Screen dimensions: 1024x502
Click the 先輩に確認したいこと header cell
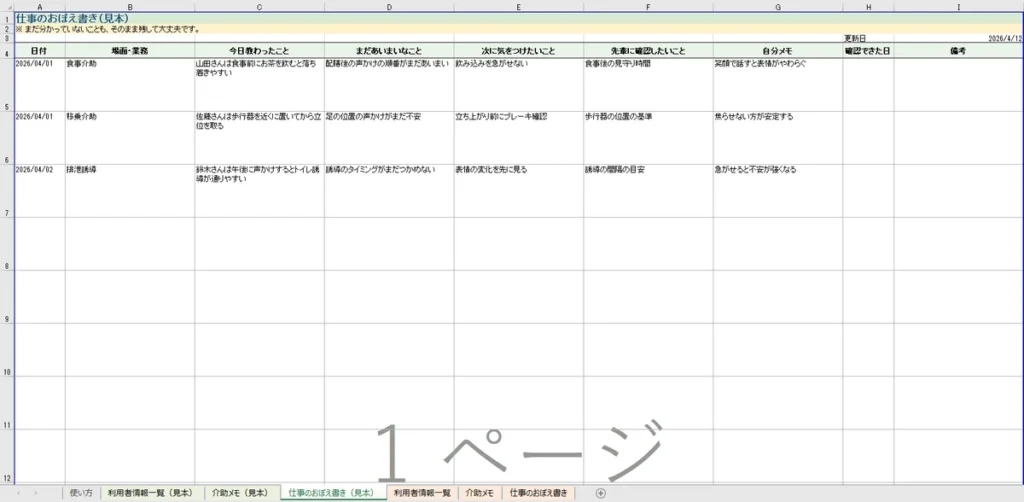pos(648,50)
